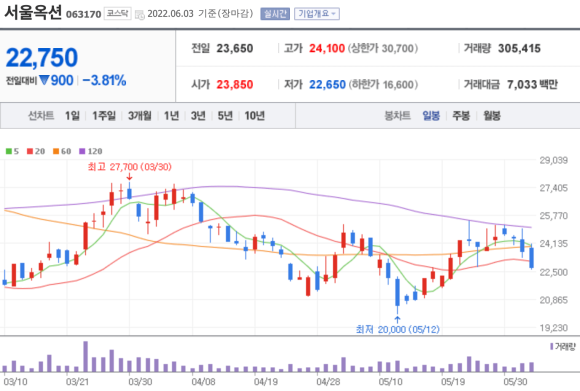Image resolution: width=580 pixels, height=391 pixels.
Task: Switch to the 3개월 chart period
Action: [140, 116]
